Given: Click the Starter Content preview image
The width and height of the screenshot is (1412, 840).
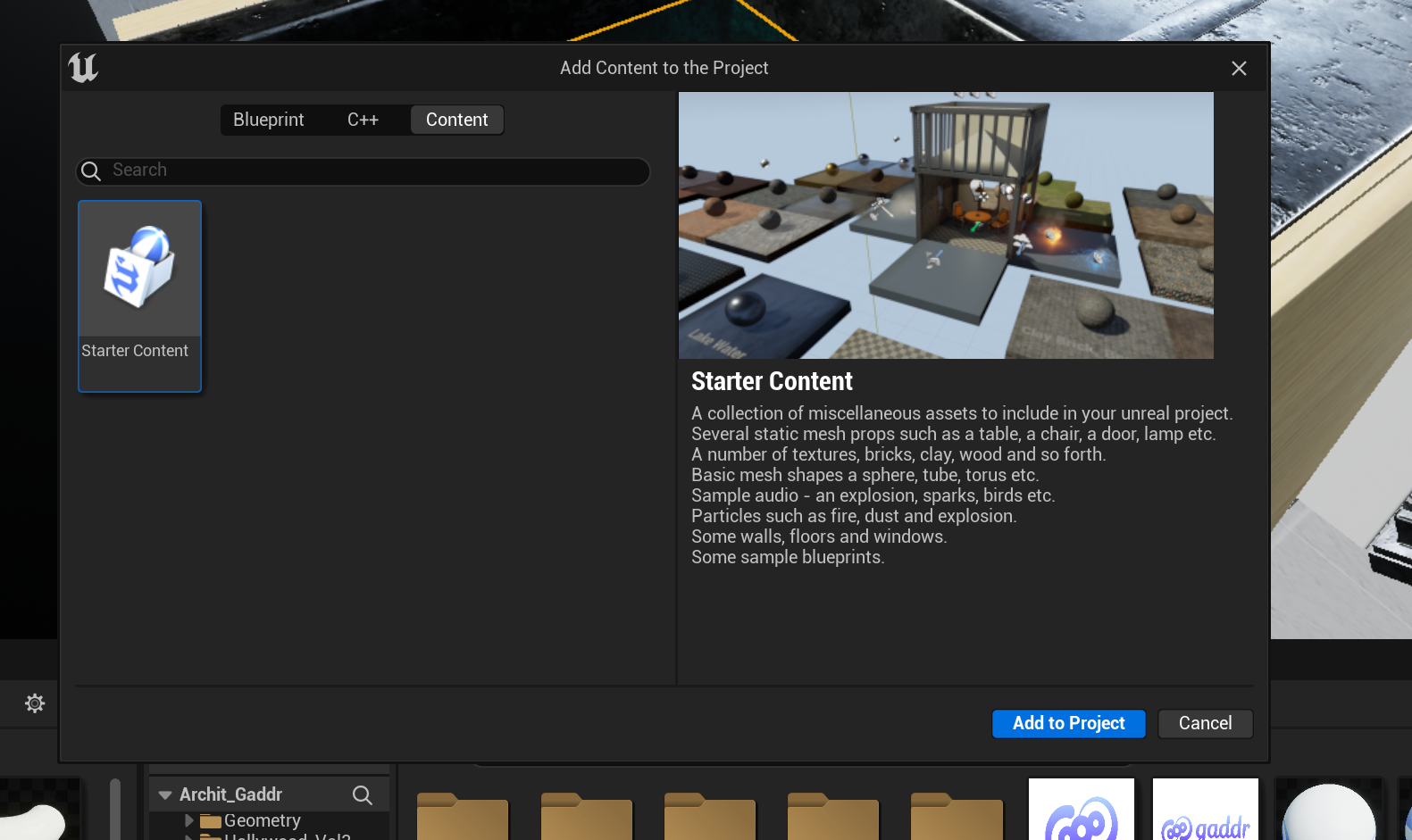Looking at the screenshot, I should click(x=946, y=225).
